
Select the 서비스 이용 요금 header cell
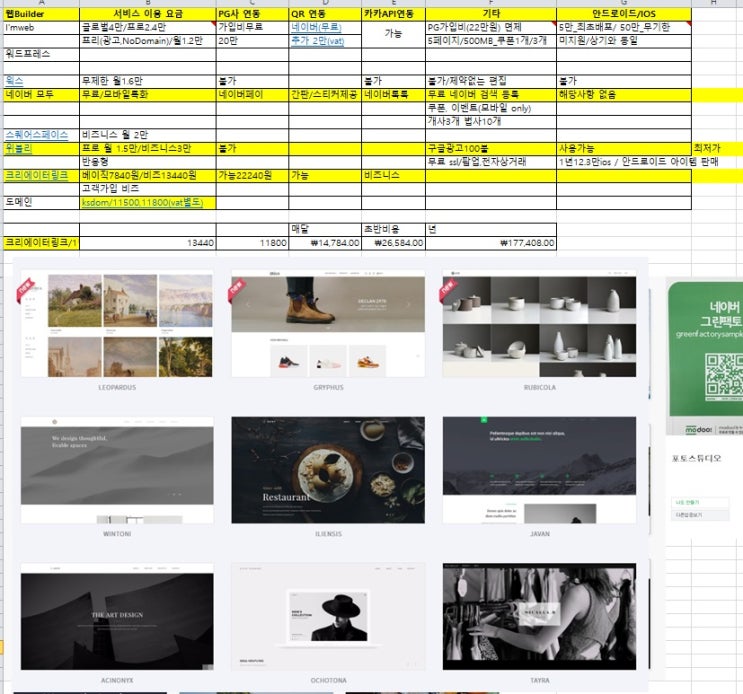148,14
